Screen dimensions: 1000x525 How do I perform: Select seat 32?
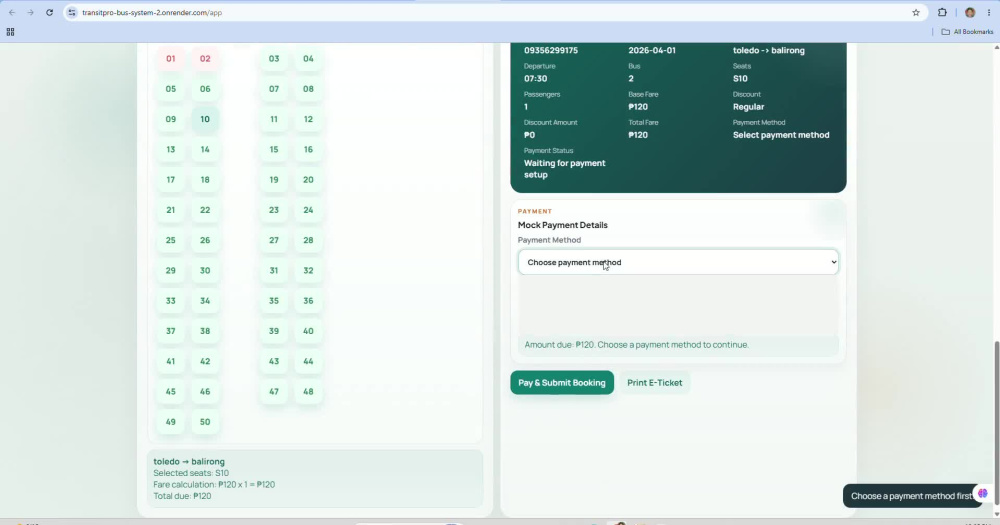[x=308, y=270]
